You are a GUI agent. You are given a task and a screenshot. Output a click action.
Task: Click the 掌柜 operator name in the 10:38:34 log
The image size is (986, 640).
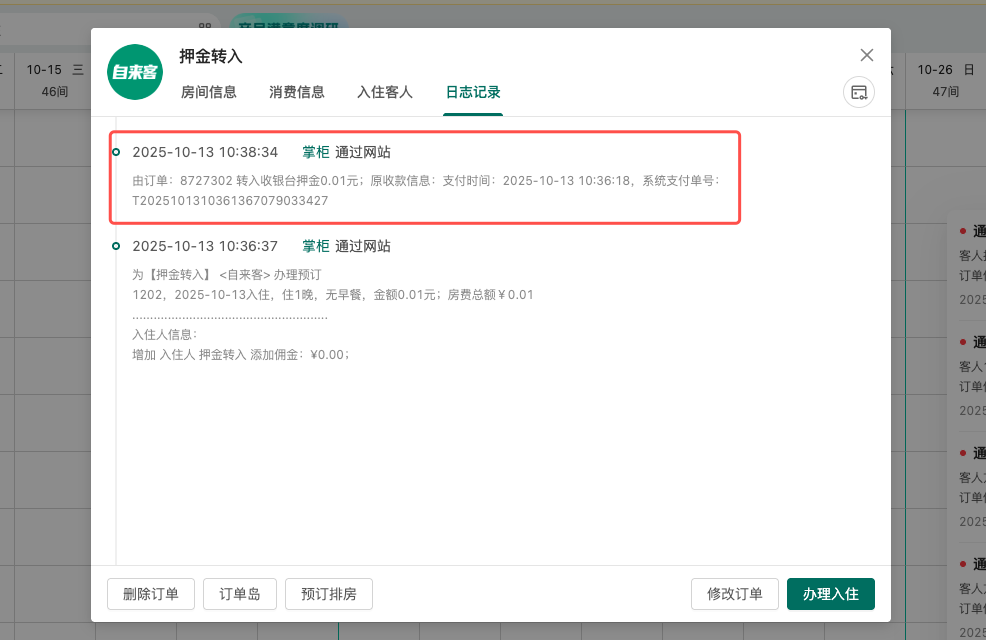coord(316,152)
